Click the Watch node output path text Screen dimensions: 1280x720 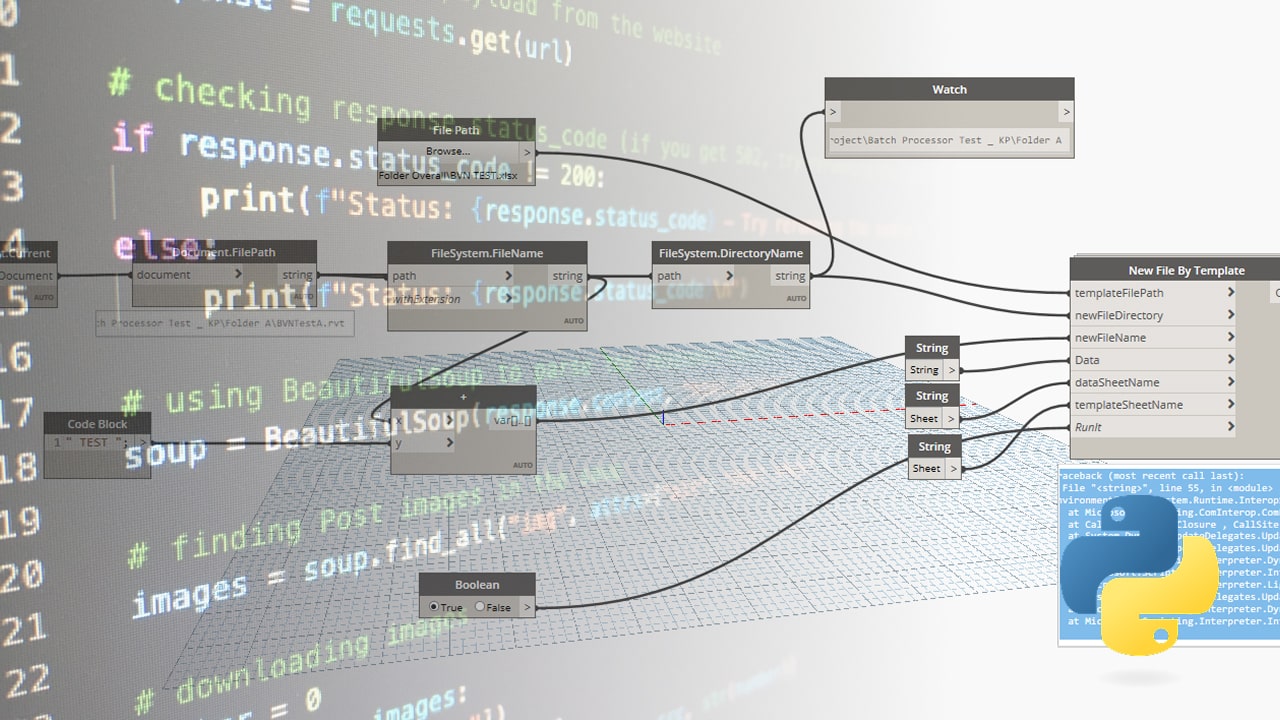pos(948,141)
